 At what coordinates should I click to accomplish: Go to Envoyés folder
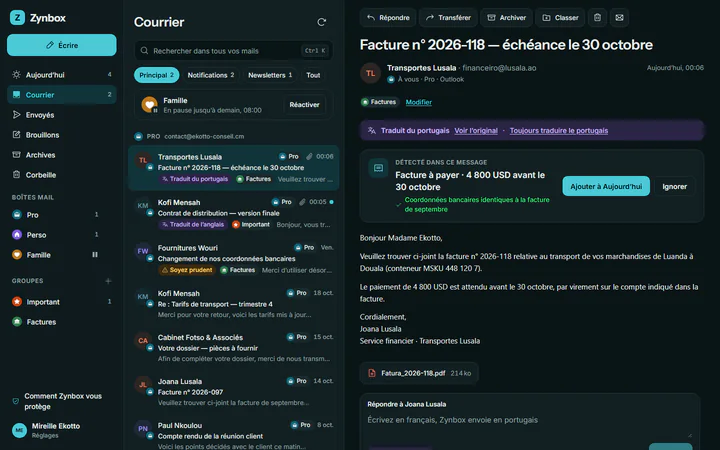pyautogui.click(x=62, y=115)
